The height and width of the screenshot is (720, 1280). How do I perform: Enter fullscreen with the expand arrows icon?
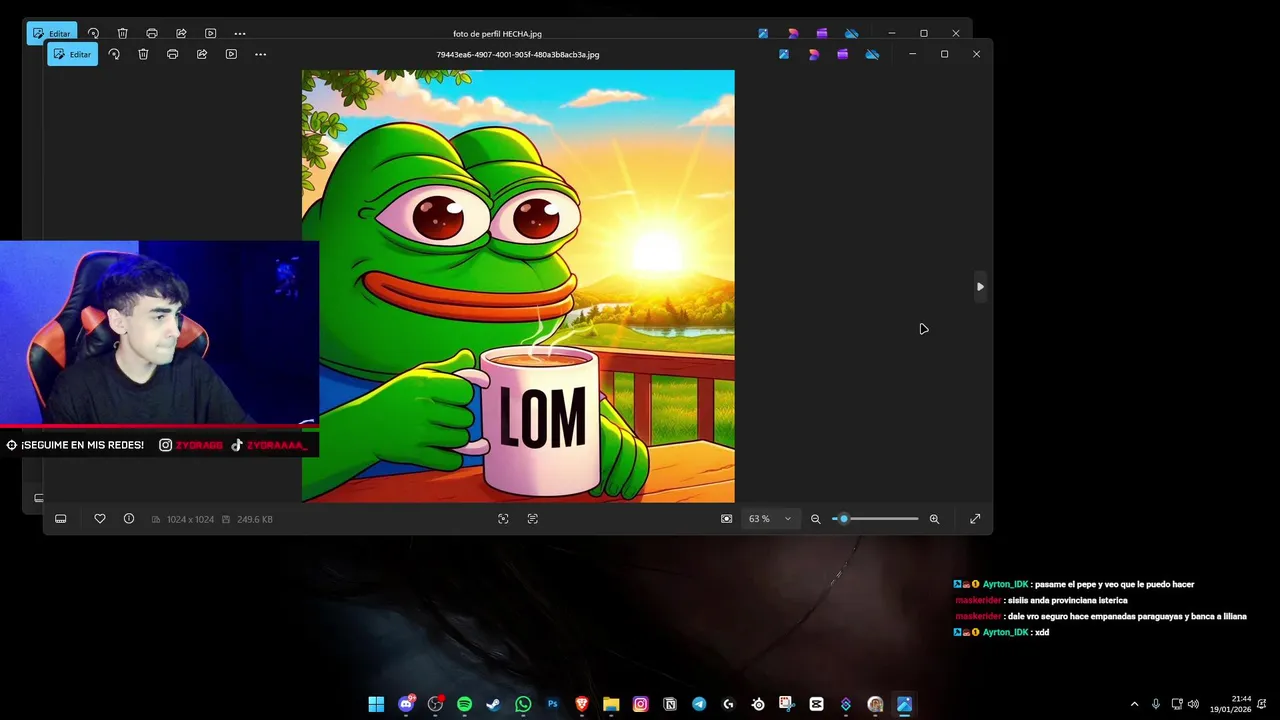(975, 519)
